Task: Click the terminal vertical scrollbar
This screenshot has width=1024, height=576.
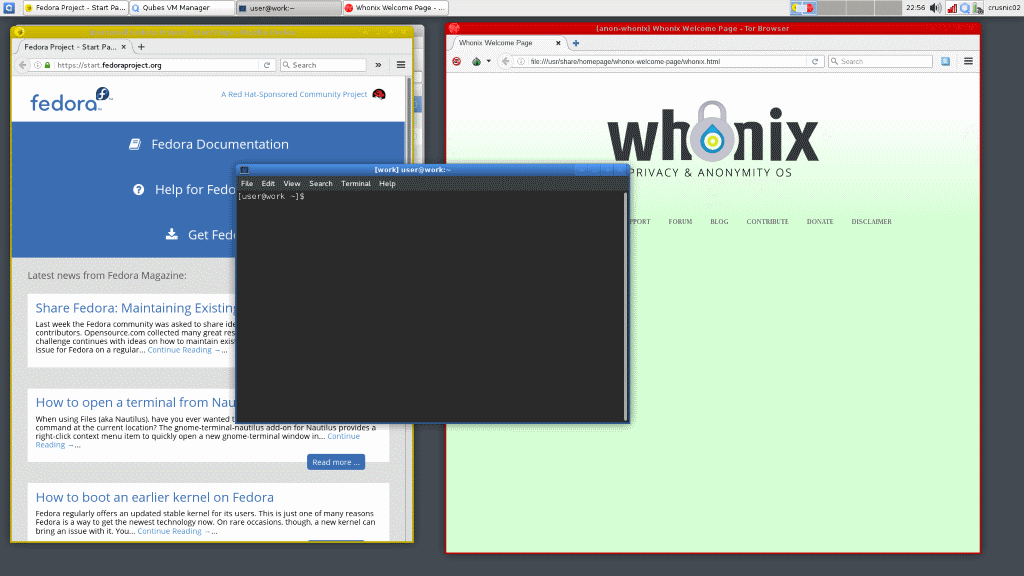Action: pos(625,306)
